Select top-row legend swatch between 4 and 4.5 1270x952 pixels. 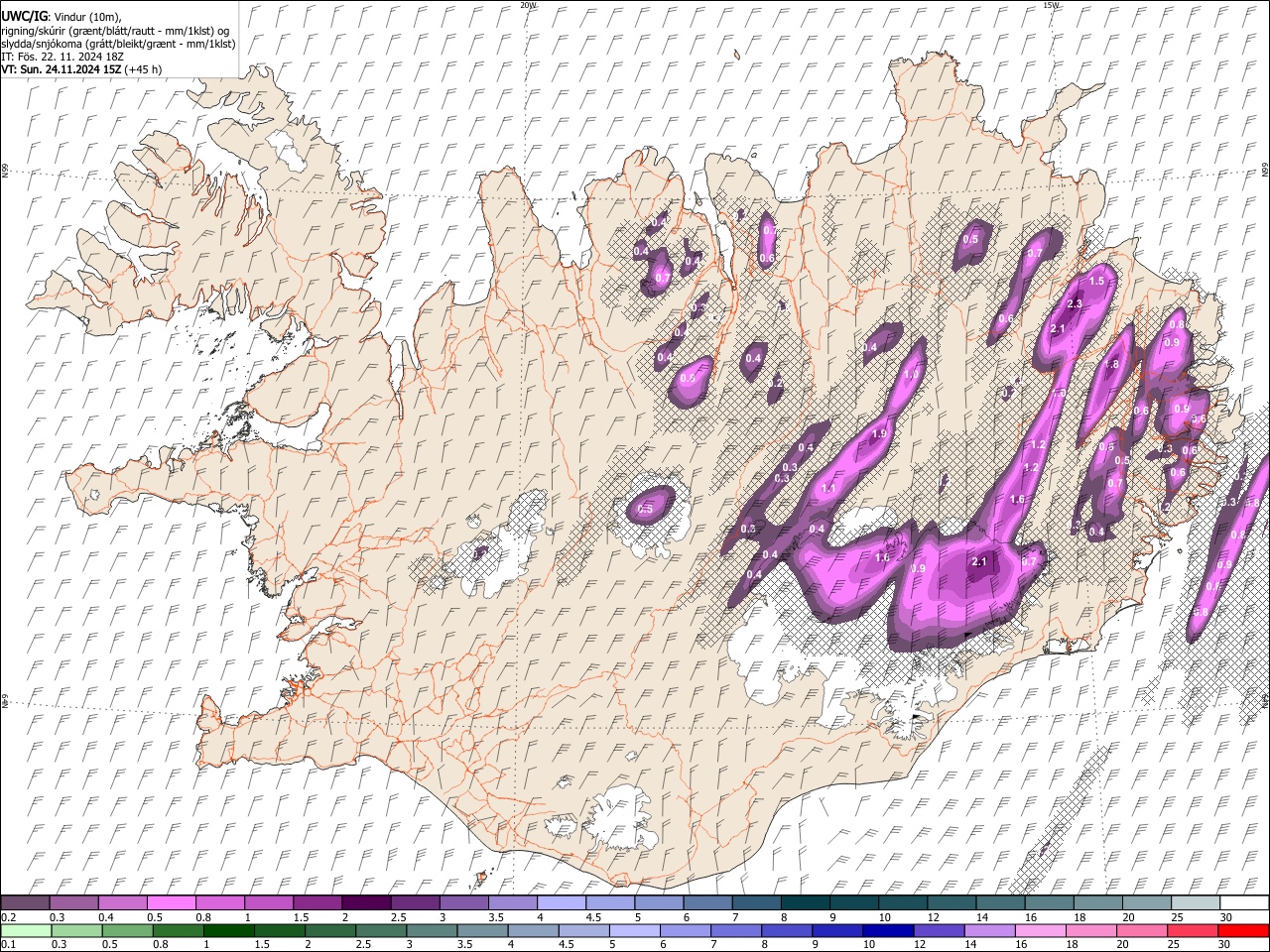[x=562, y=902]
